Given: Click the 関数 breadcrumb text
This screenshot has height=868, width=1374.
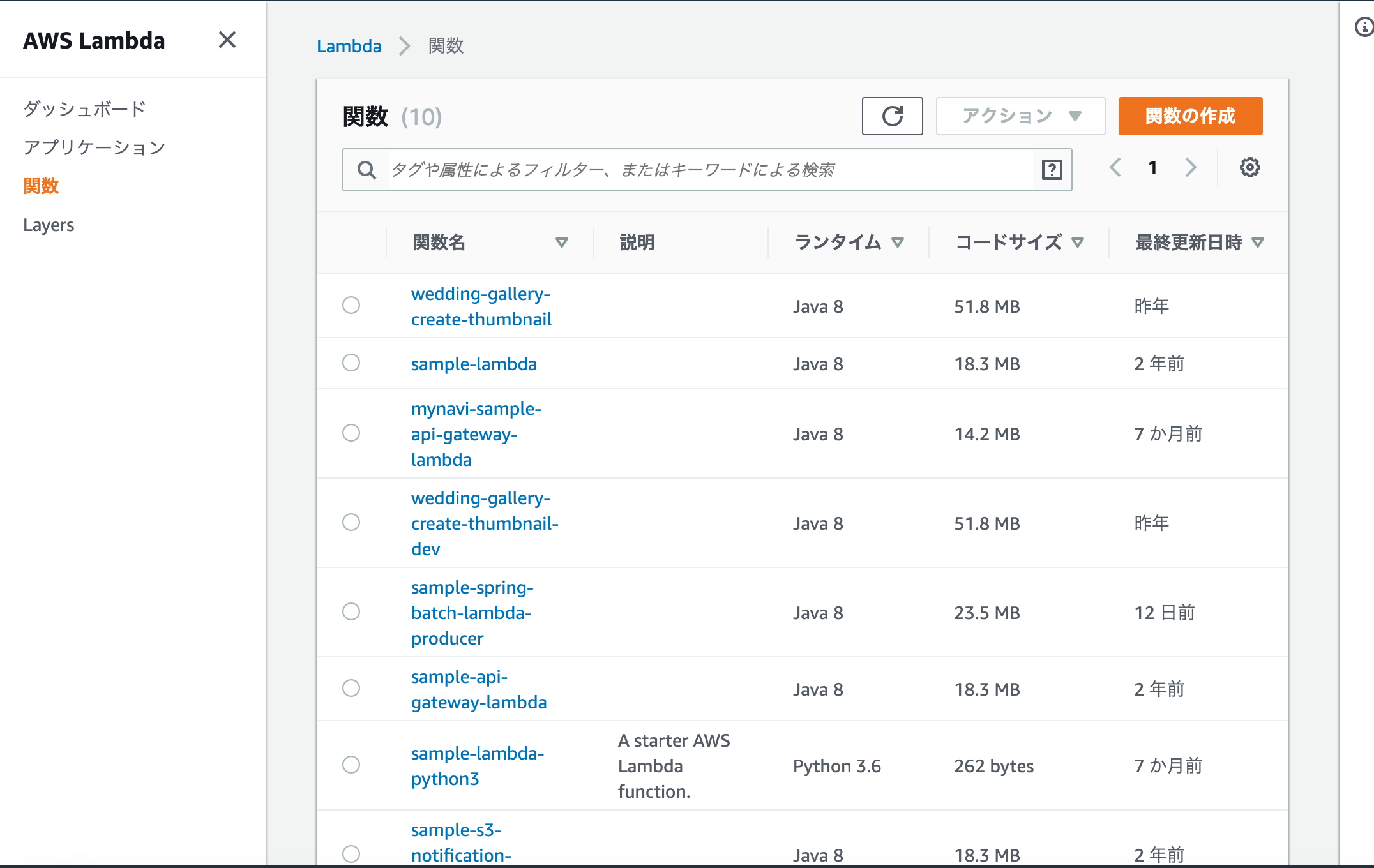Looking at the screenshot, I should pyautogui.click(x=446, y=46).
